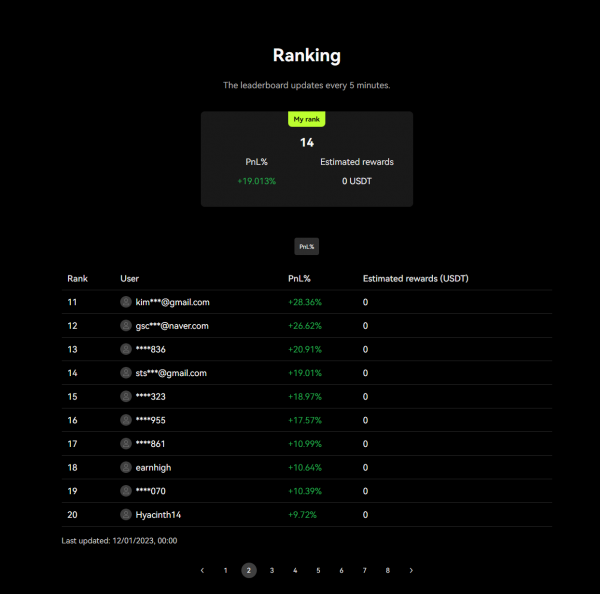600x594 pixels.
Task: Click avatar icon next to sts***@gmail.com
Action: click(x=126, y=373)
